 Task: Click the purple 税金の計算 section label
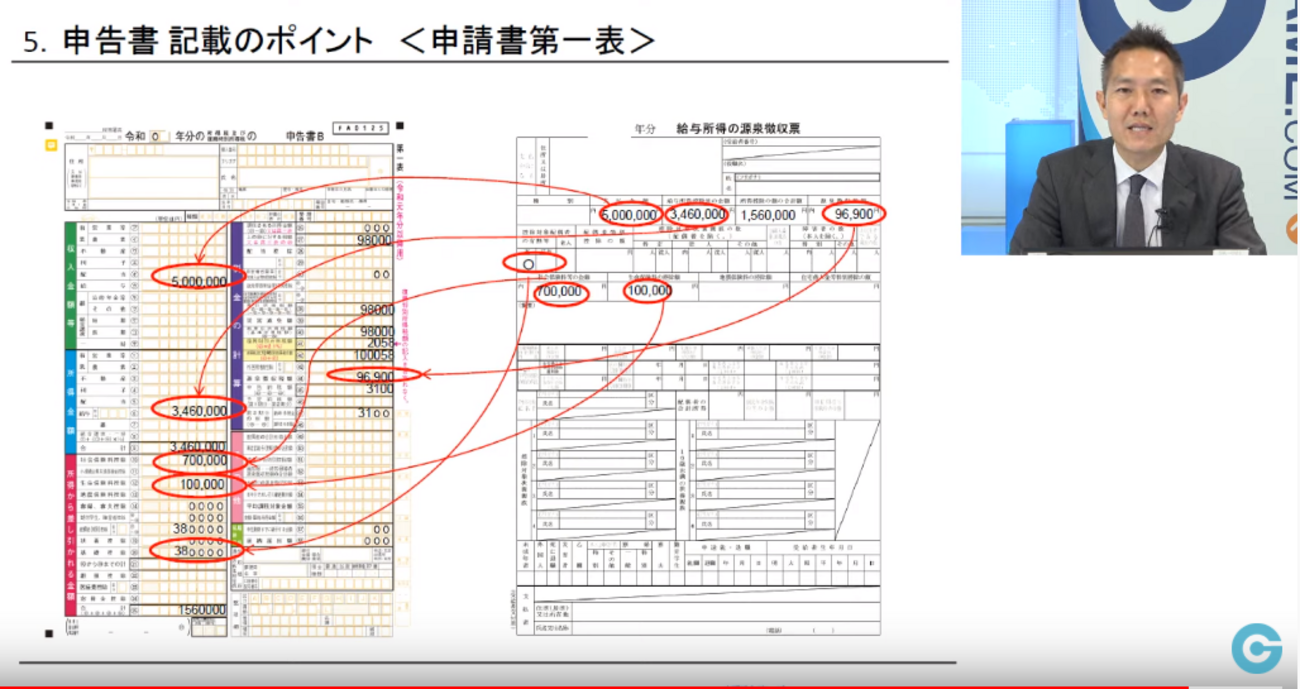(x=237, y=327)
